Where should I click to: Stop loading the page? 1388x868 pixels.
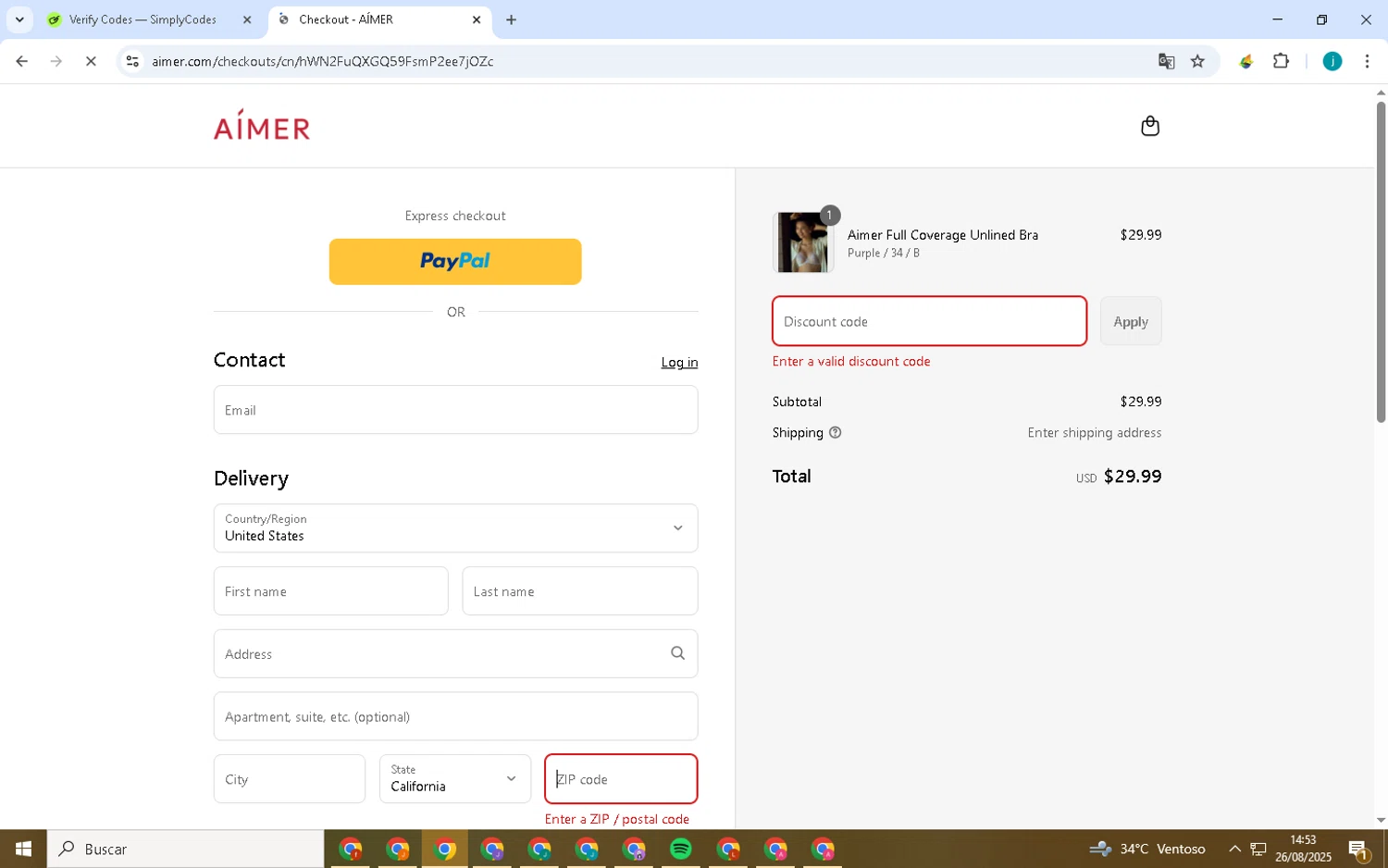(x=91, y=61)
